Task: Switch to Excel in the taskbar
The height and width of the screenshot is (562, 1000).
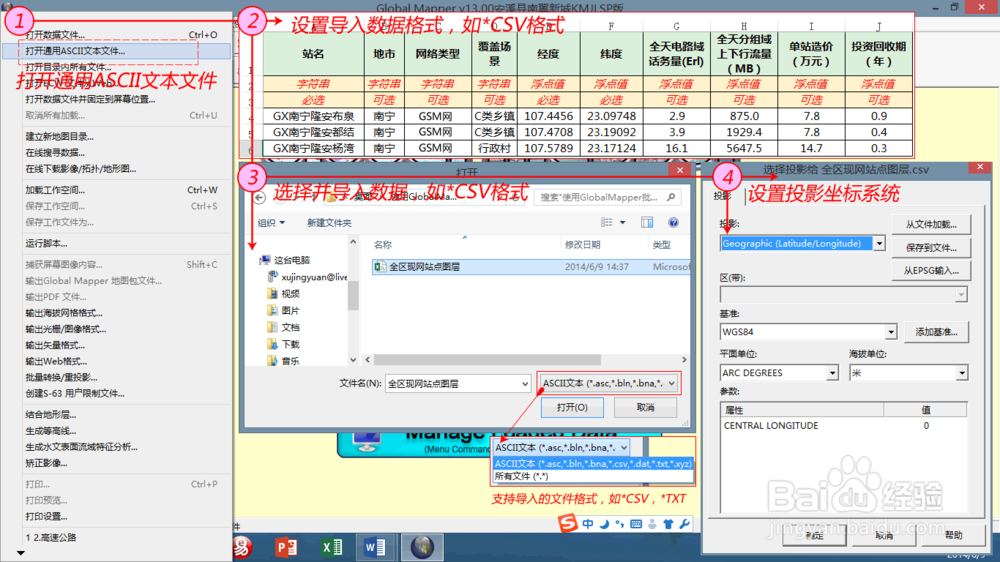Action: point(331,547)
